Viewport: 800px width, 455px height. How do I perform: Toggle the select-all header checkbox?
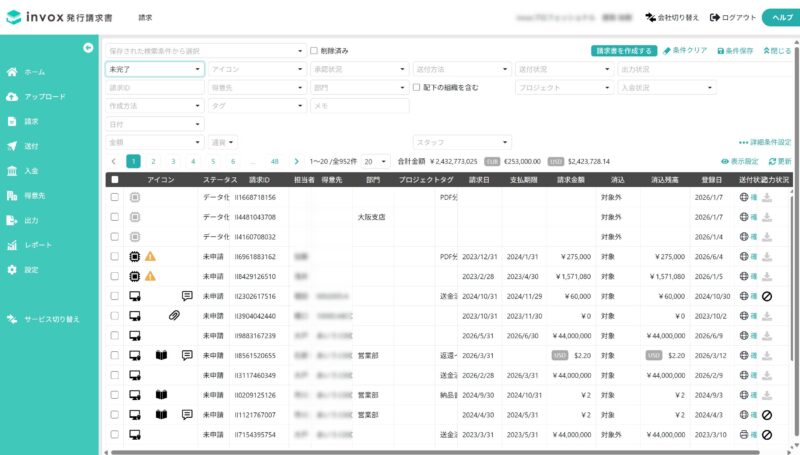115,180
